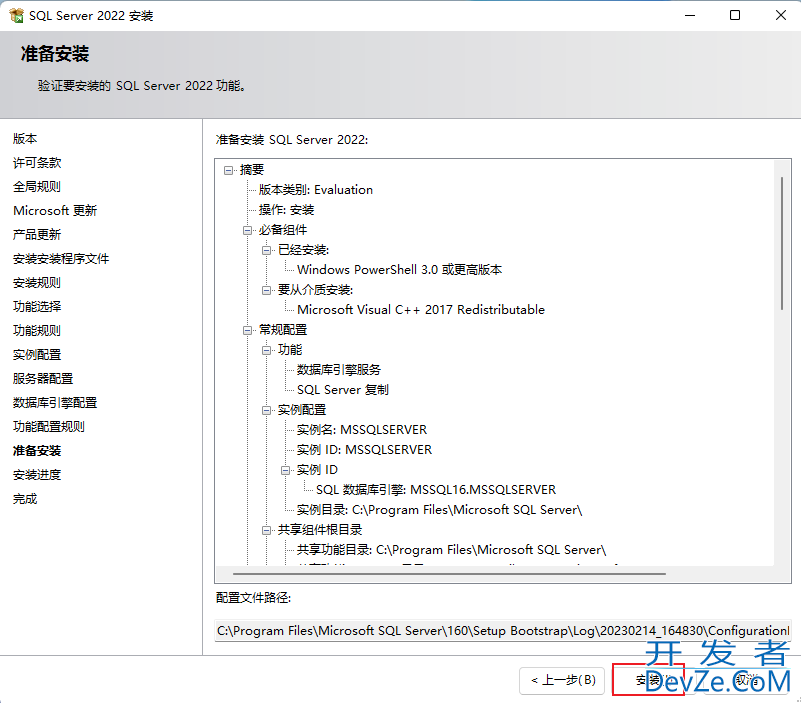Click the SQL Server setup title icon
This screenshot has height=703, width=801.
click(x=16, y=16)
